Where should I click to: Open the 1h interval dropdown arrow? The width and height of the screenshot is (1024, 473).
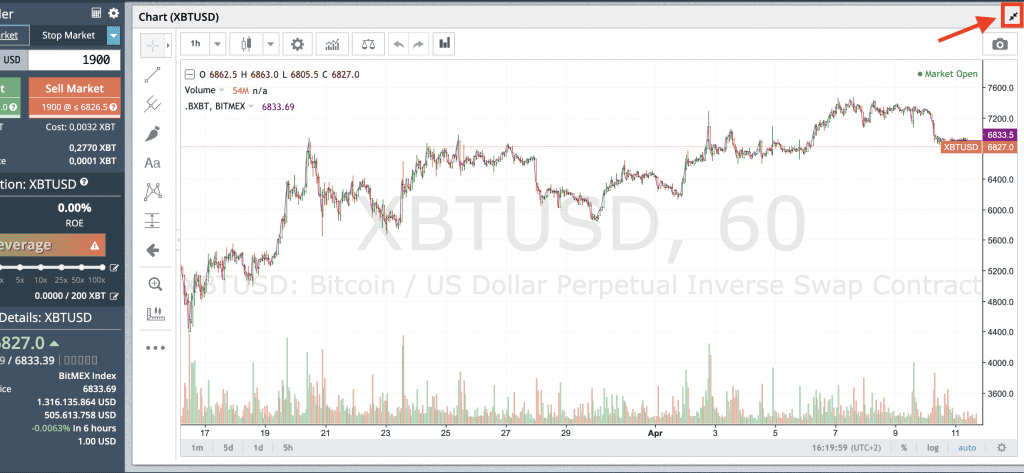(217, 44)
